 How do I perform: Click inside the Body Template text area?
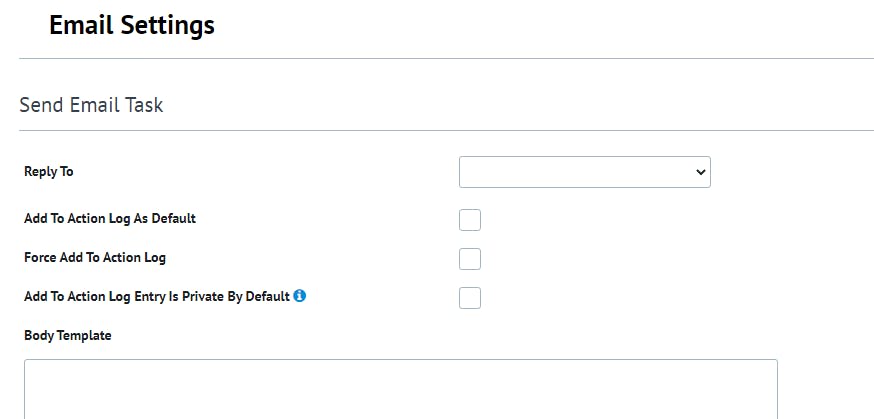[x=400, y=390]
